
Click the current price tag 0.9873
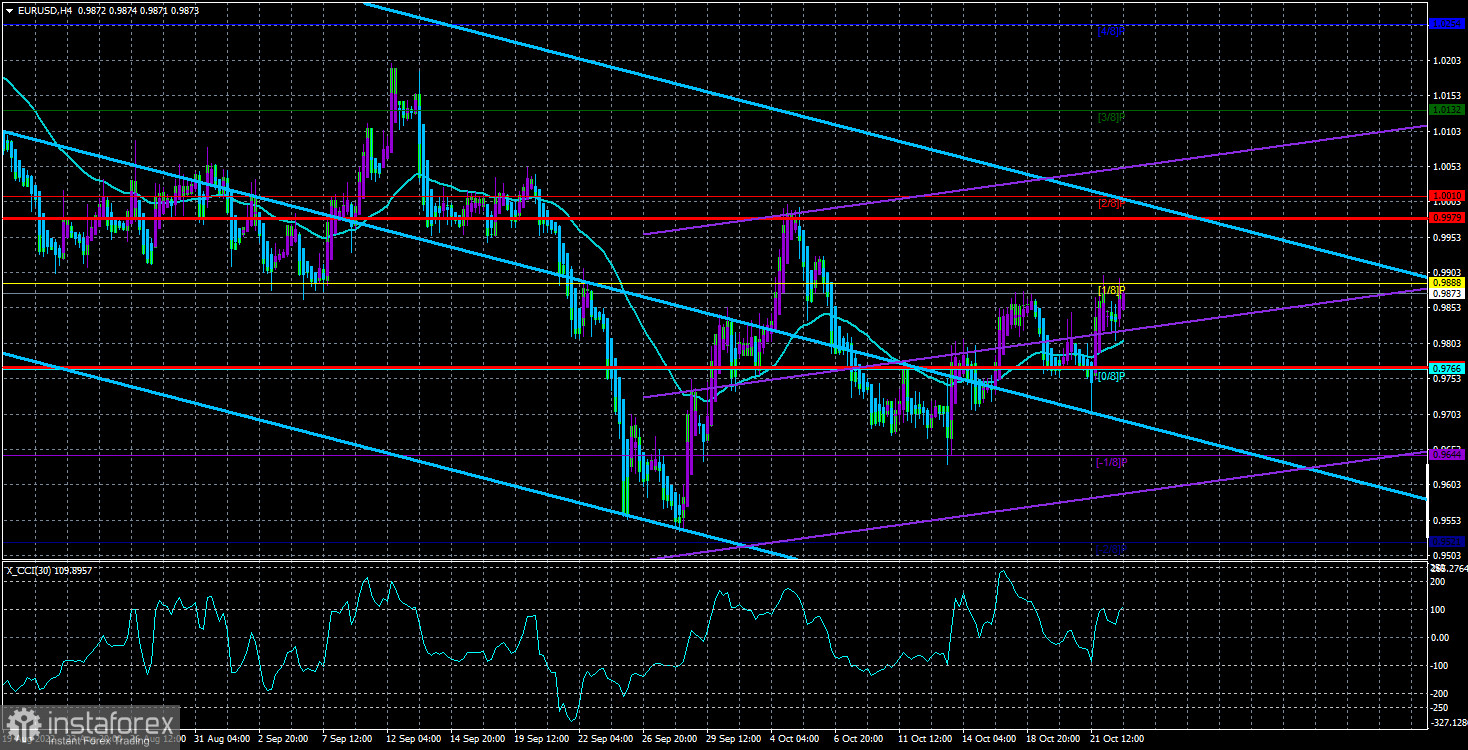pyautogui.click(x=1447, y=294)
